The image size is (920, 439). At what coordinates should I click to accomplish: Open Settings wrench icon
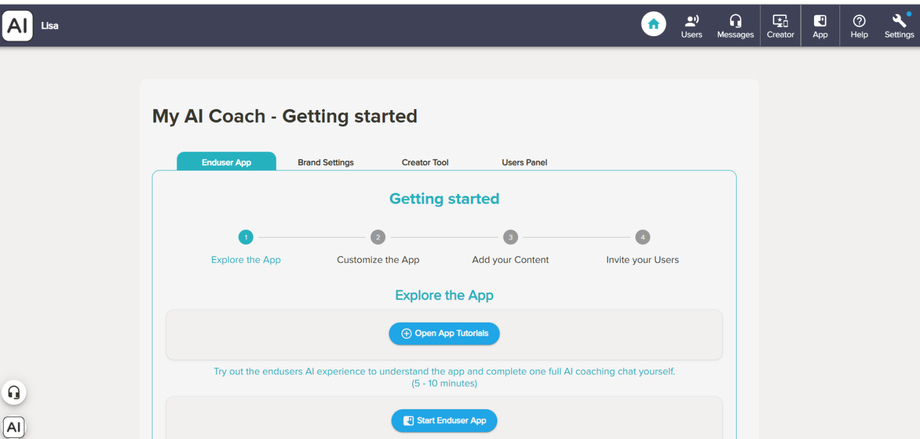[x=899, y=26]
